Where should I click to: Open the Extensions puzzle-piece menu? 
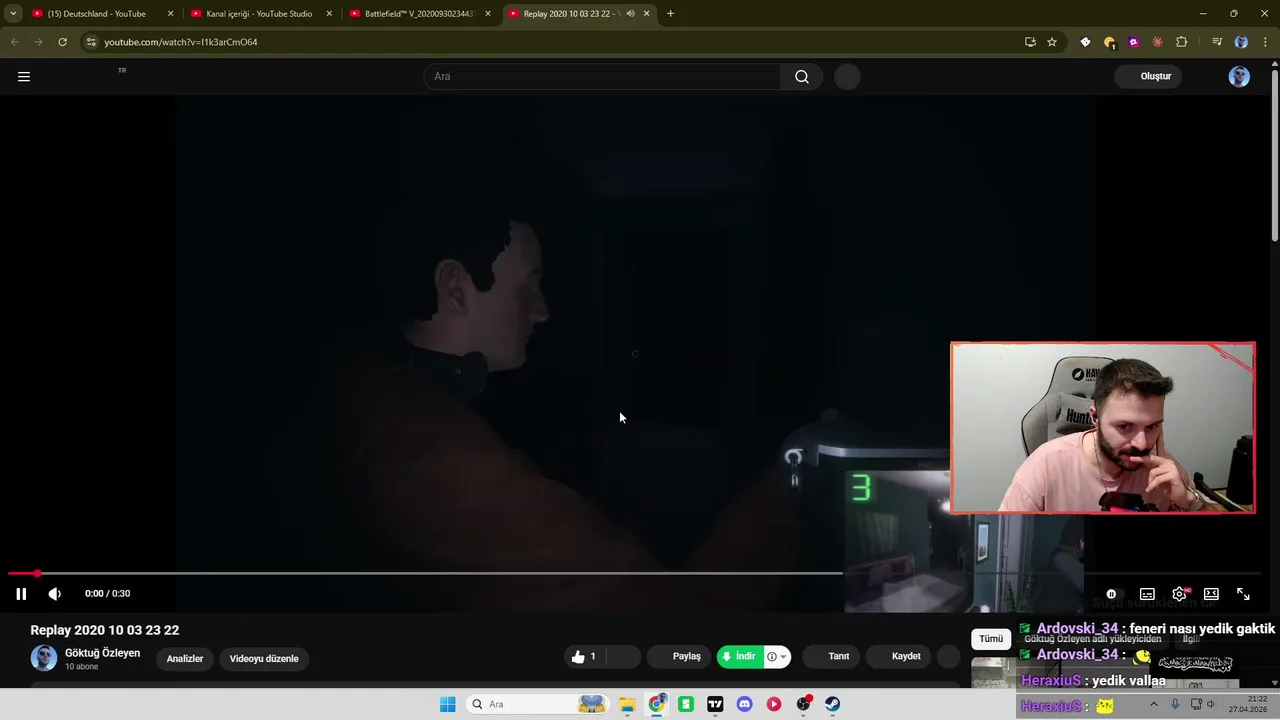(1182, 42)
